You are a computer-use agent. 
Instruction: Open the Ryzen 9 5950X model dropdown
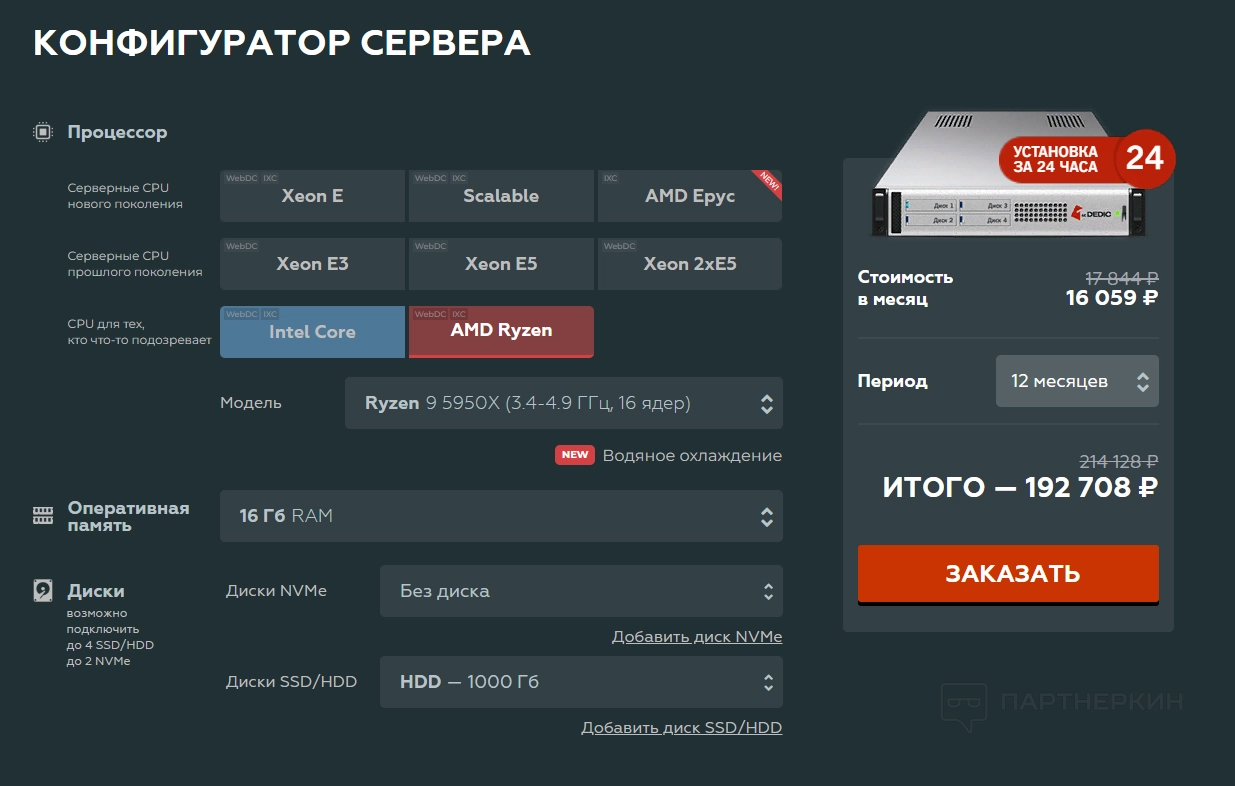[564, 403]
